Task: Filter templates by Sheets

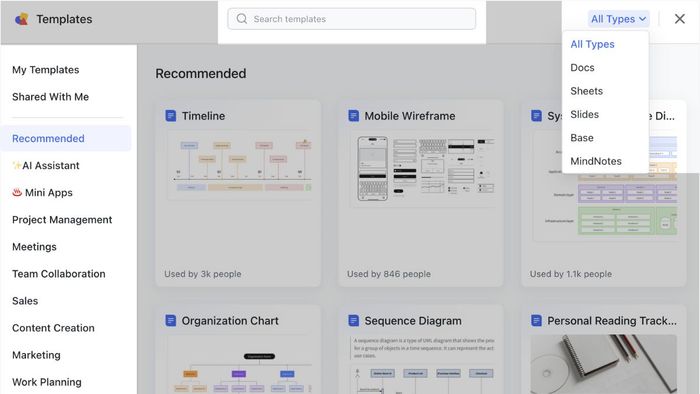Action: pos(587,91)
